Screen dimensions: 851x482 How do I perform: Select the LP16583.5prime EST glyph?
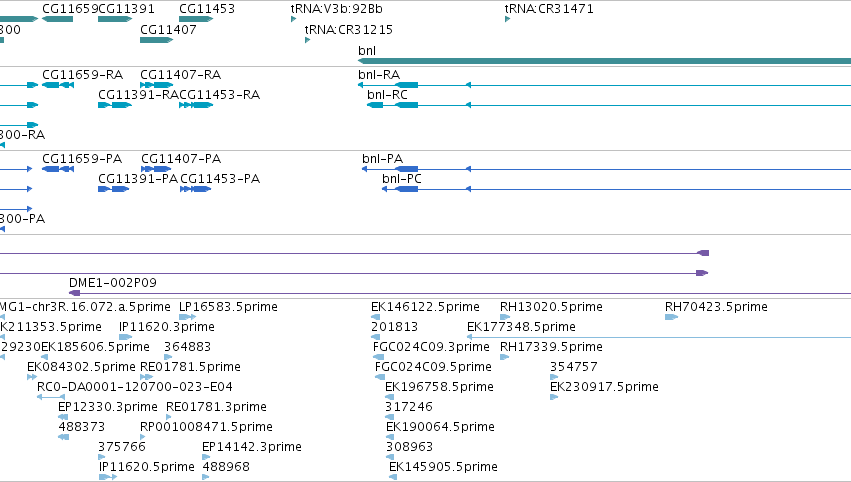click(x=187, y=317)
